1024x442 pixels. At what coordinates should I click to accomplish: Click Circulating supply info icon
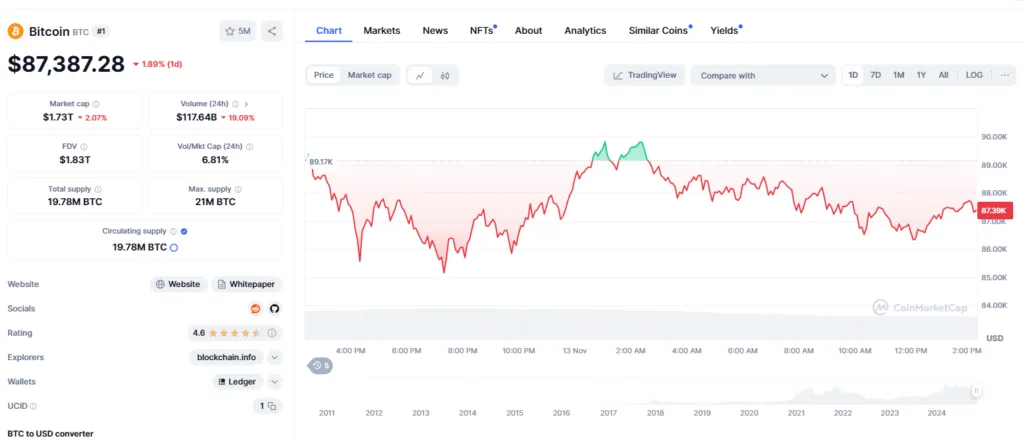pos(173,231)
